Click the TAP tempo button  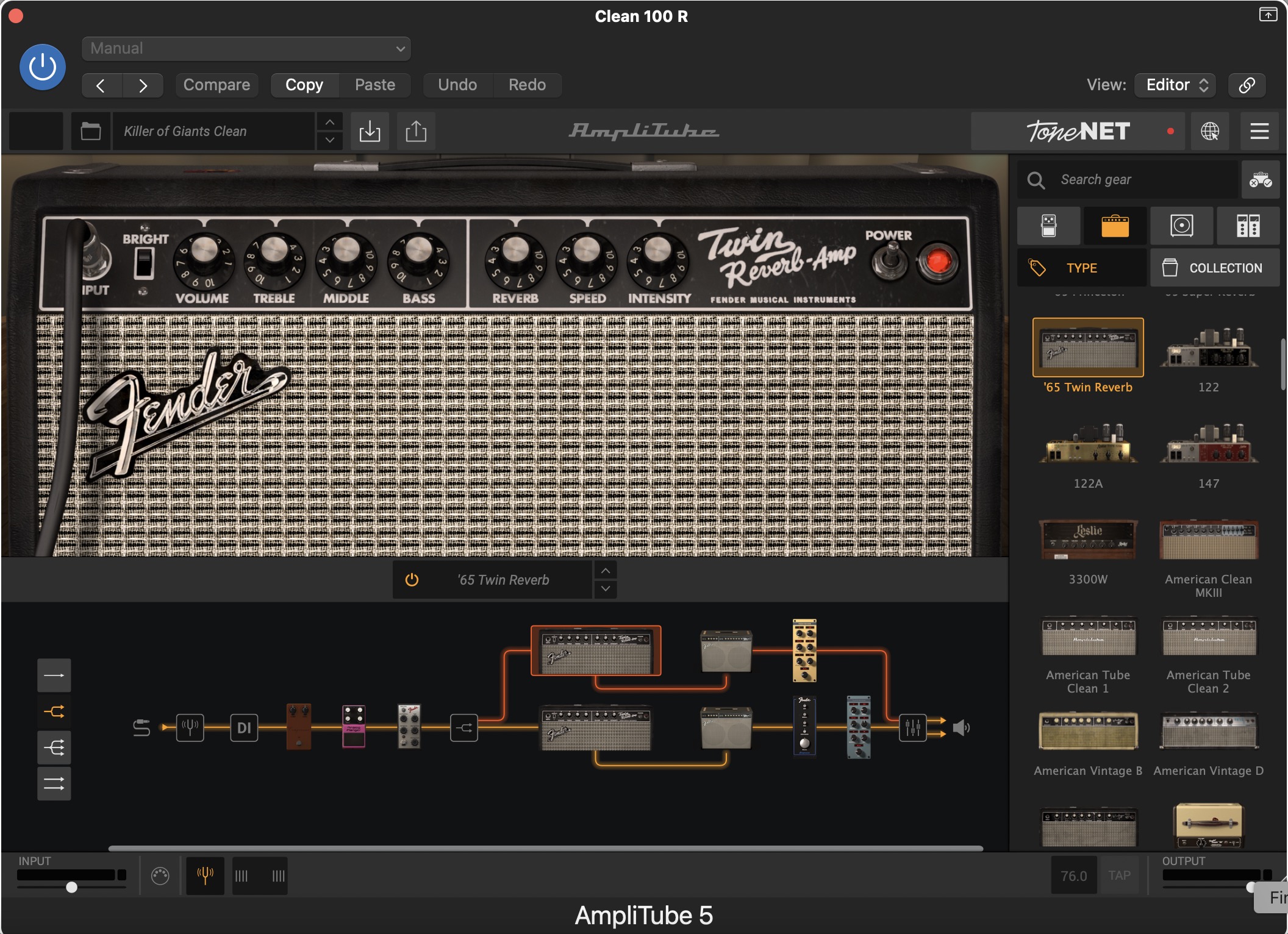pos(1119,875)
